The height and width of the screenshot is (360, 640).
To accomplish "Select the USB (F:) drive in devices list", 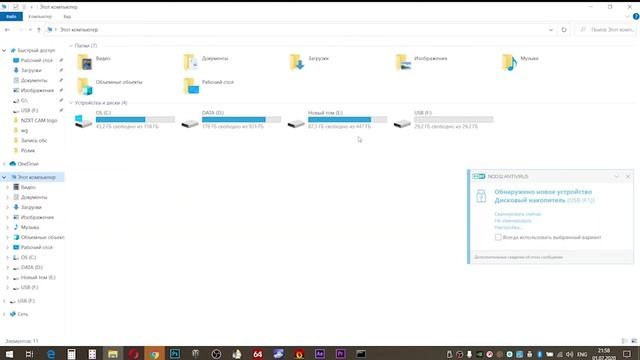I will click(443, 120).
